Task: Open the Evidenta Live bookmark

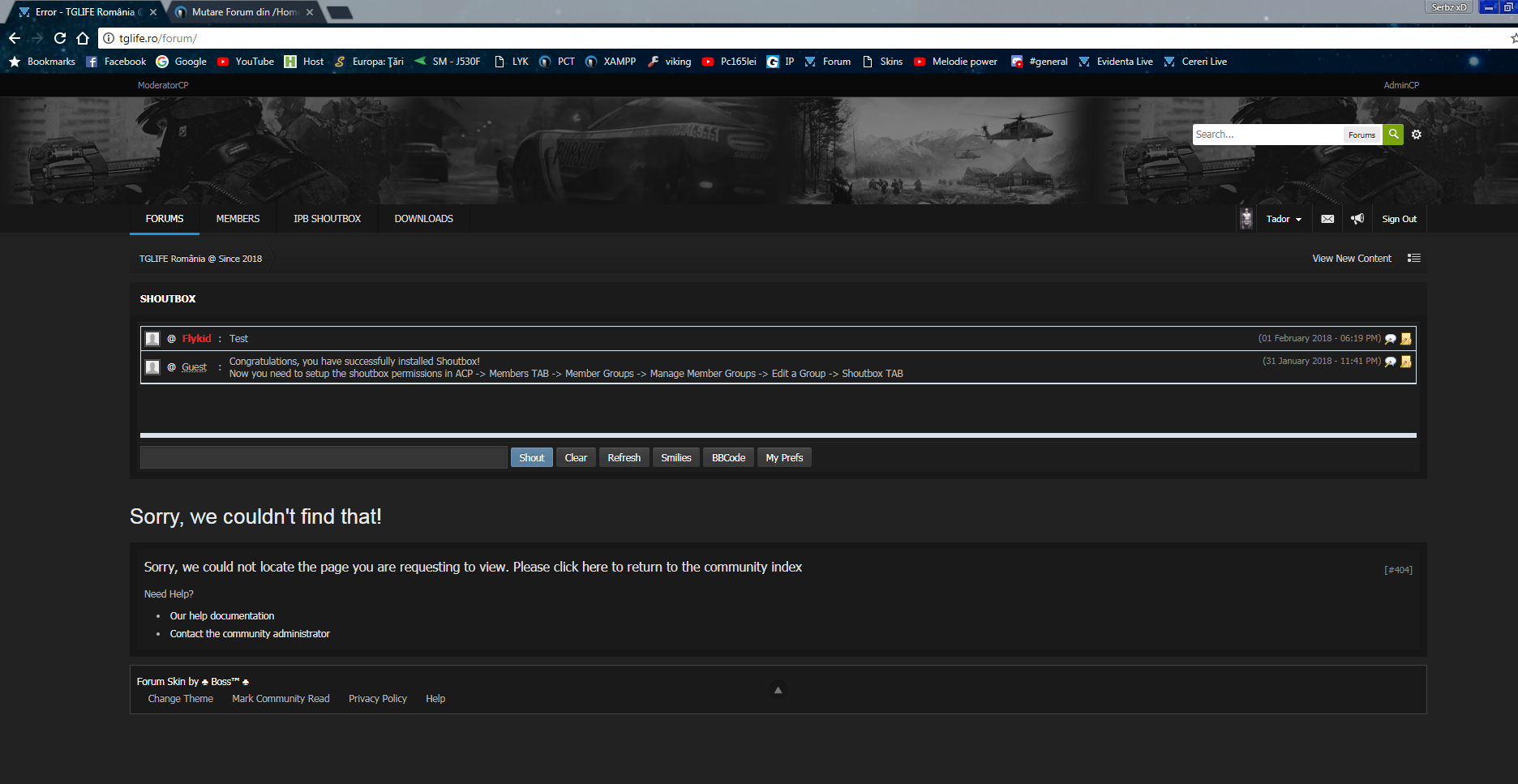Action: point(1116,62)
